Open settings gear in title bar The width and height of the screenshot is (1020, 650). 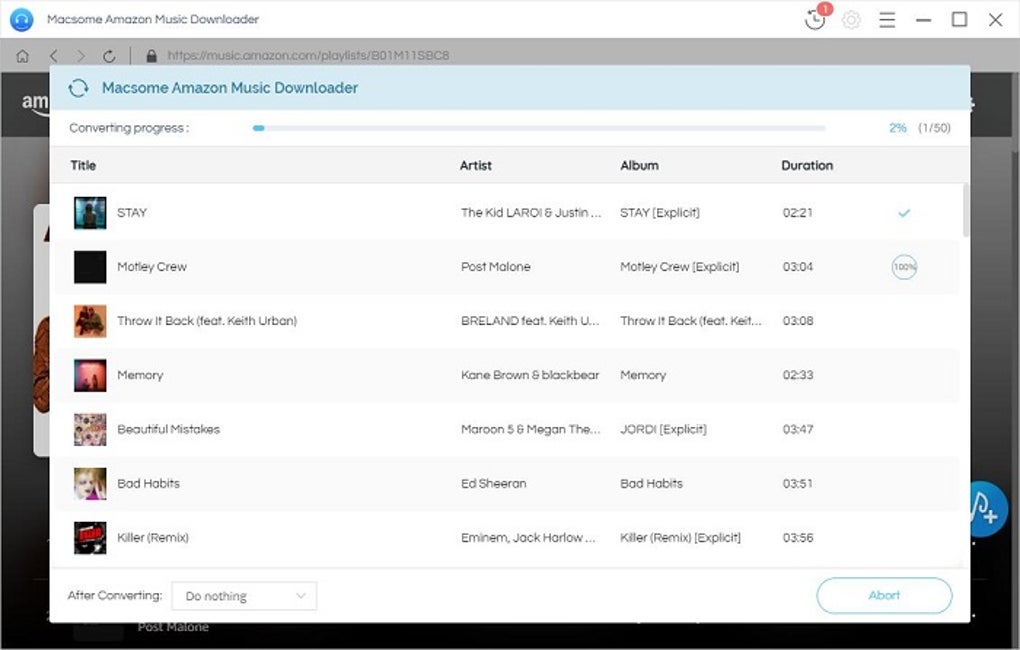(851, 20)
